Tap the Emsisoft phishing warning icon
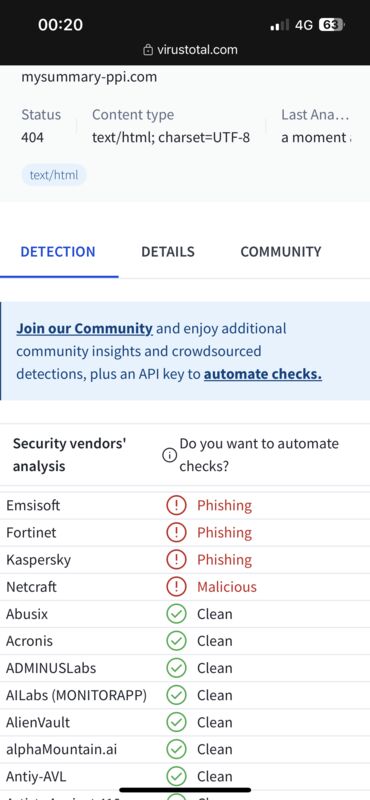Screen dimensions: 370x800 click(x=176, y=506)
